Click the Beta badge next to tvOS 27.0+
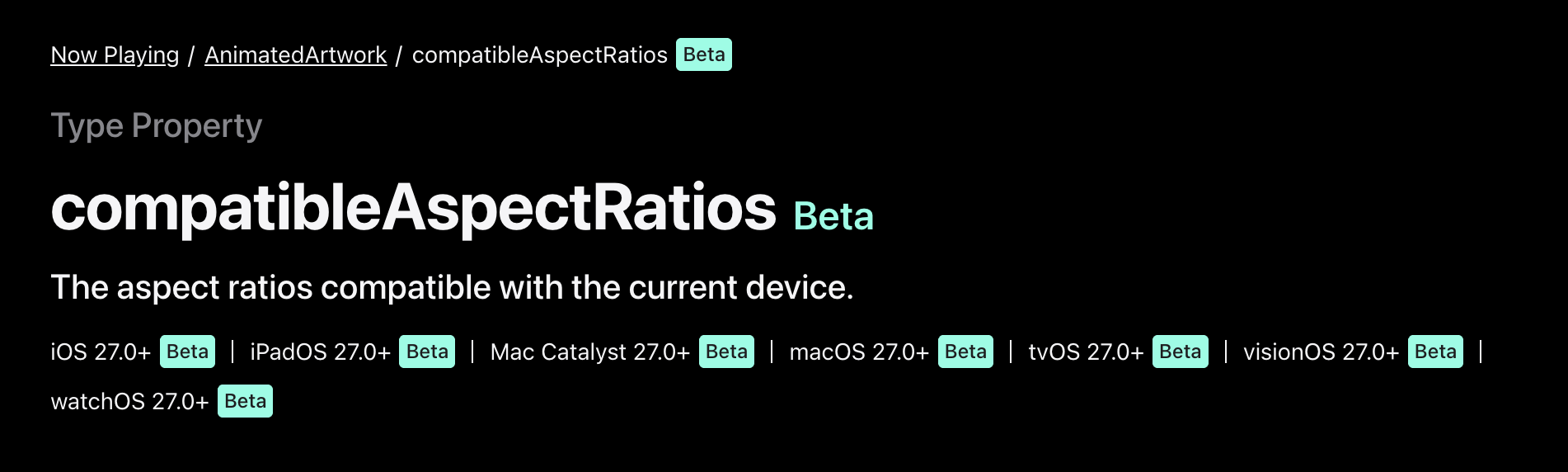The height and width of the screenshot is (472, 1568). pos(1180,352)
